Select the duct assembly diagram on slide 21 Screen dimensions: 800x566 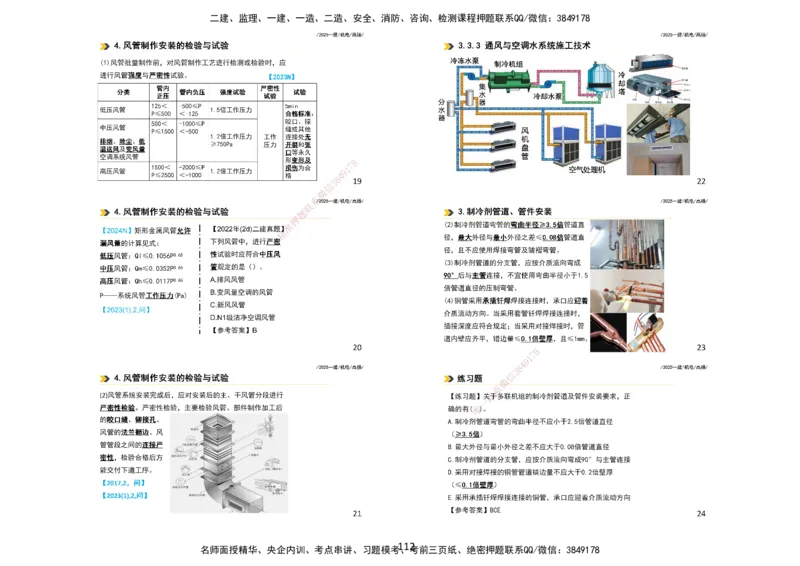coord(229,463)
